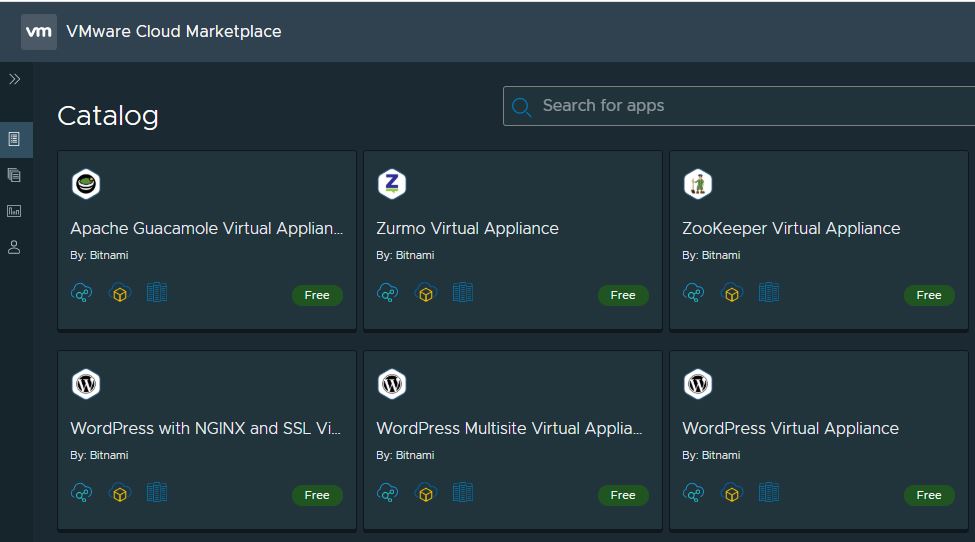The image size is (975, 542).
Task: Click the ZooKeeper app logo
Action: (697, 184)
